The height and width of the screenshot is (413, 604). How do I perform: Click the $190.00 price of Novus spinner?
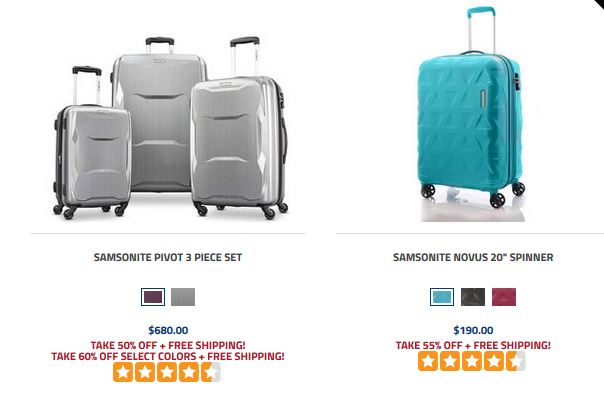473,330
